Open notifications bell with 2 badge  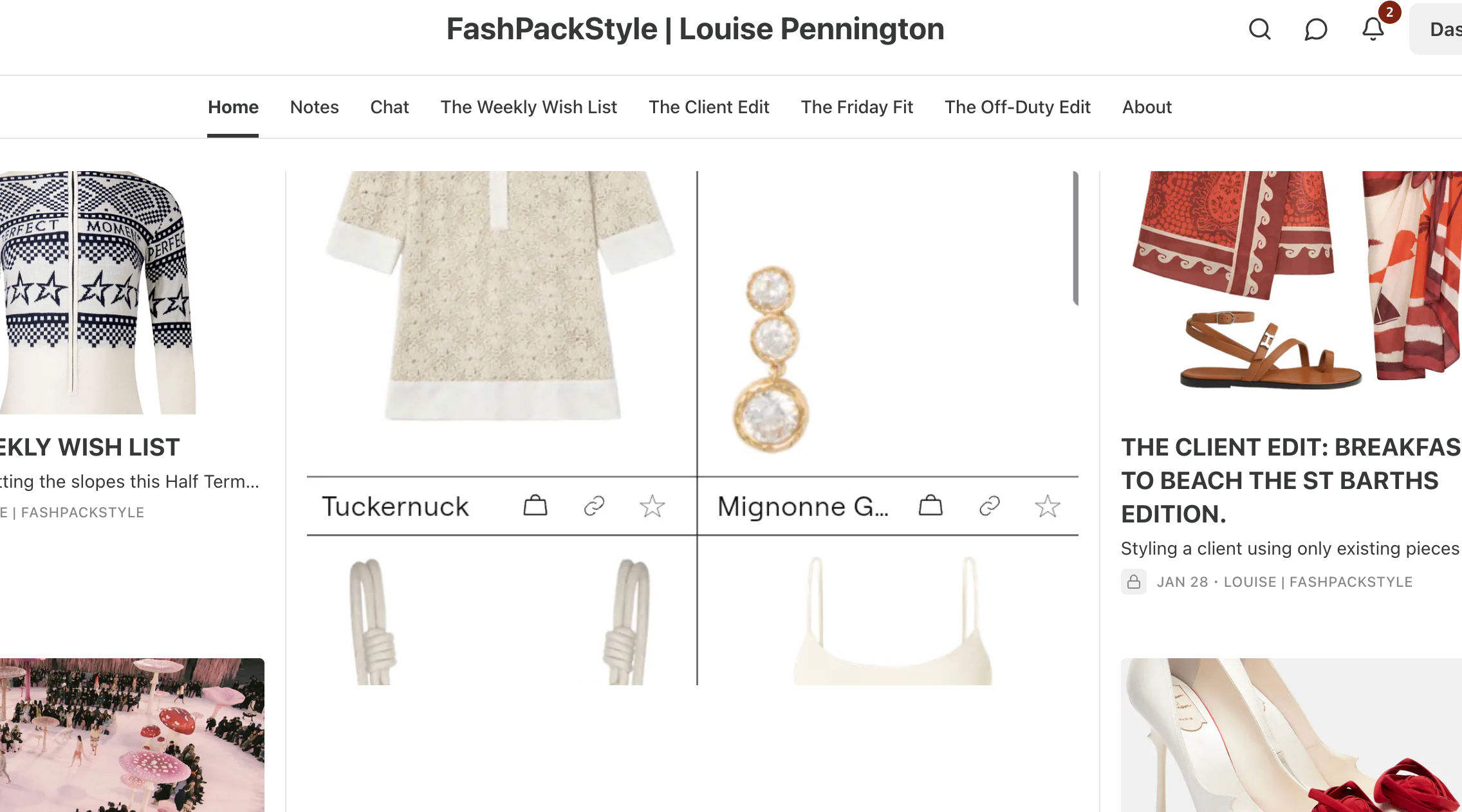click(x=1373, y=29)
